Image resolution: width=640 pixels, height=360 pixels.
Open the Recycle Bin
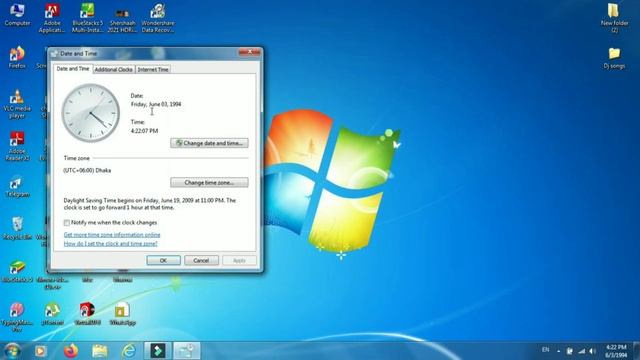(x=17, y=228)
